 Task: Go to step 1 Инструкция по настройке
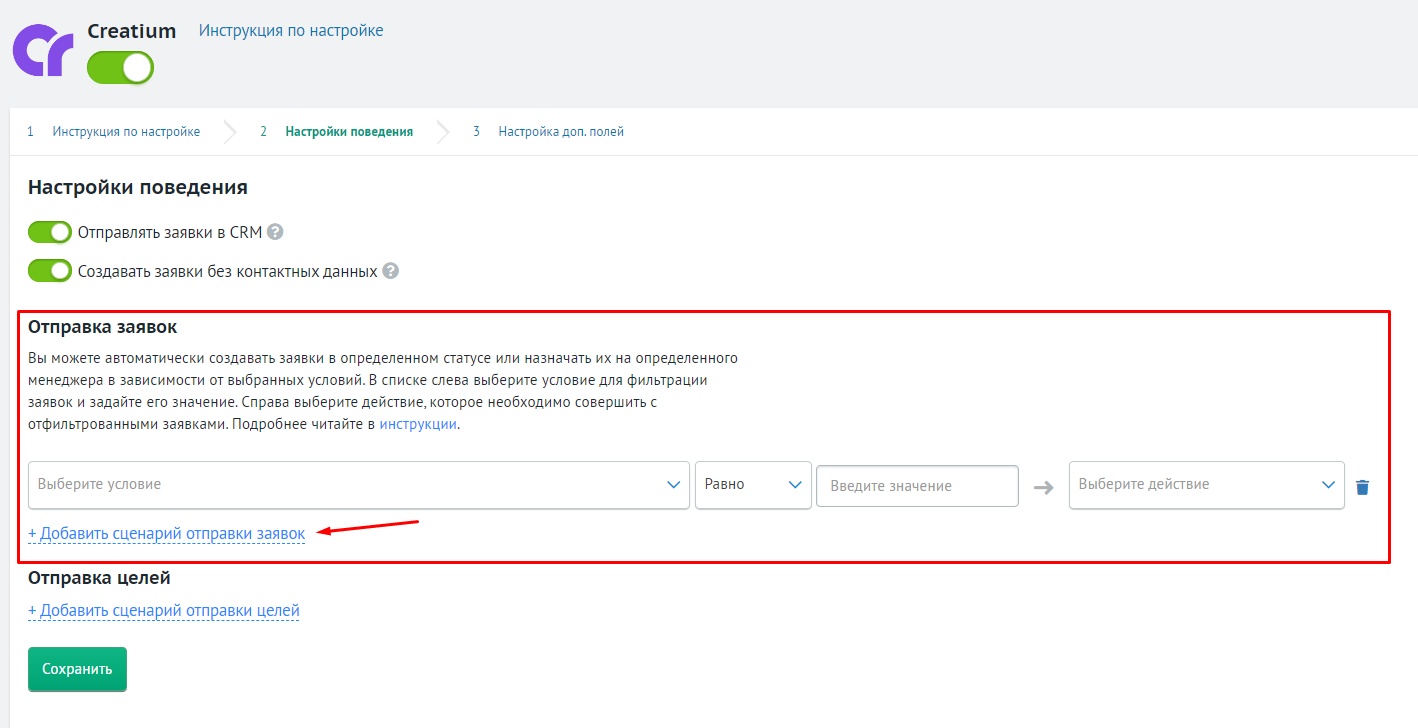(x=126, y=131)
